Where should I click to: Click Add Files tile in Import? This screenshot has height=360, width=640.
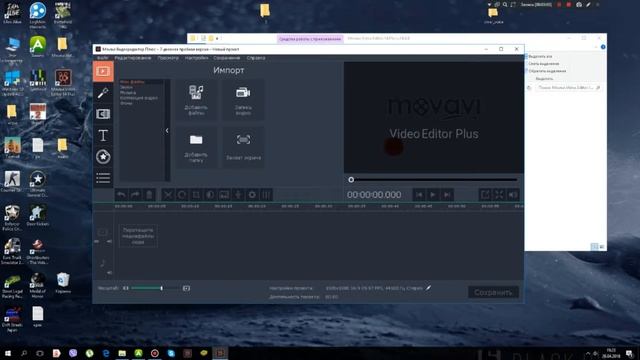click(x=196, y=100)
